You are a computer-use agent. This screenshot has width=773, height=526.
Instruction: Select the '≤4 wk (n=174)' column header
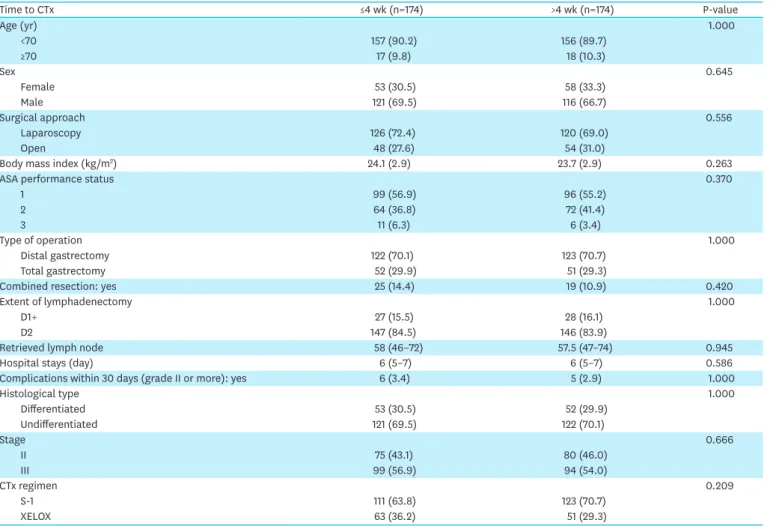tap(391, 10)
